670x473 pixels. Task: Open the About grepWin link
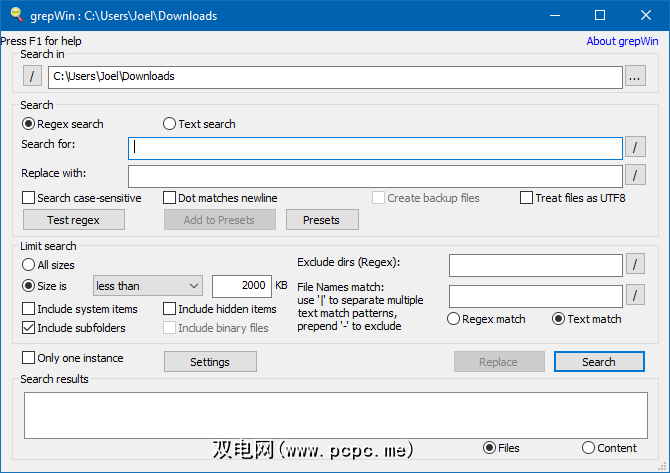pos(622,41)
